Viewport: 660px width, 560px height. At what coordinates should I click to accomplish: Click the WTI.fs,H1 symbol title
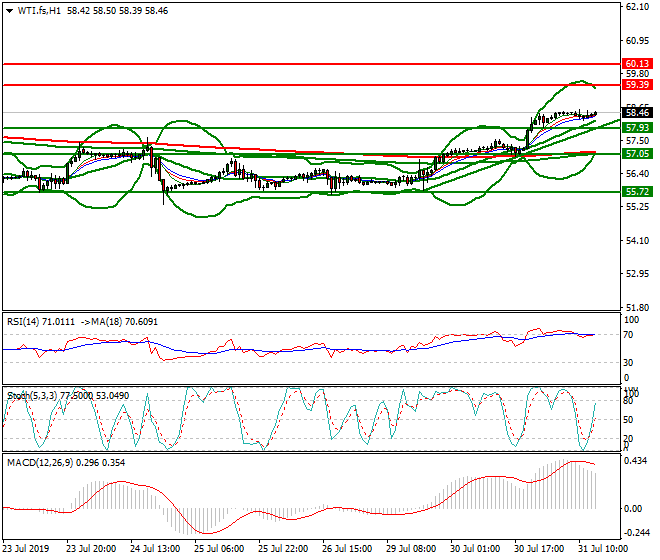click(41, 10)
